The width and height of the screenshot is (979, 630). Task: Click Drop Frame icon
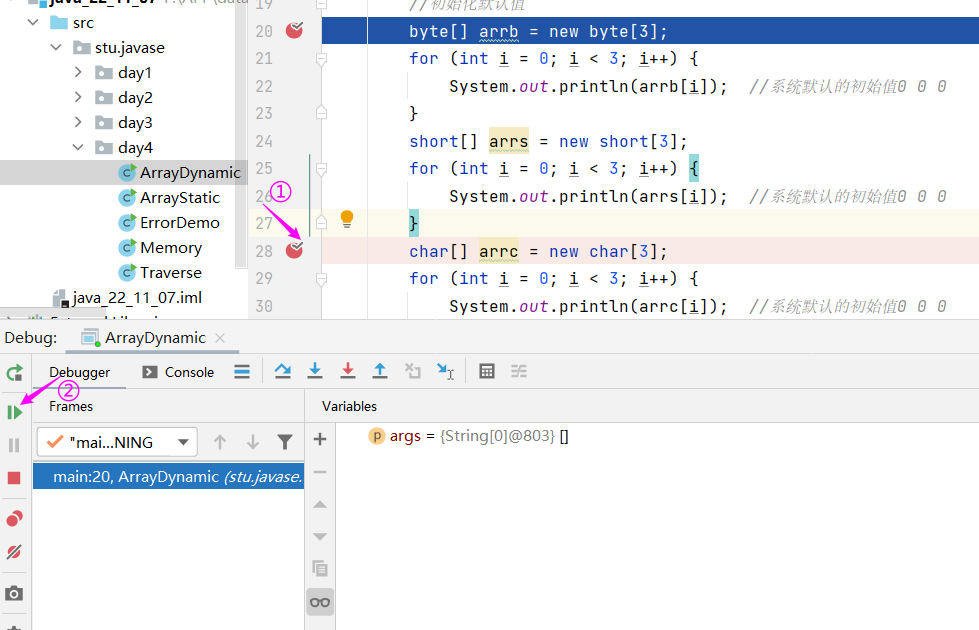[x=413, y=372]
